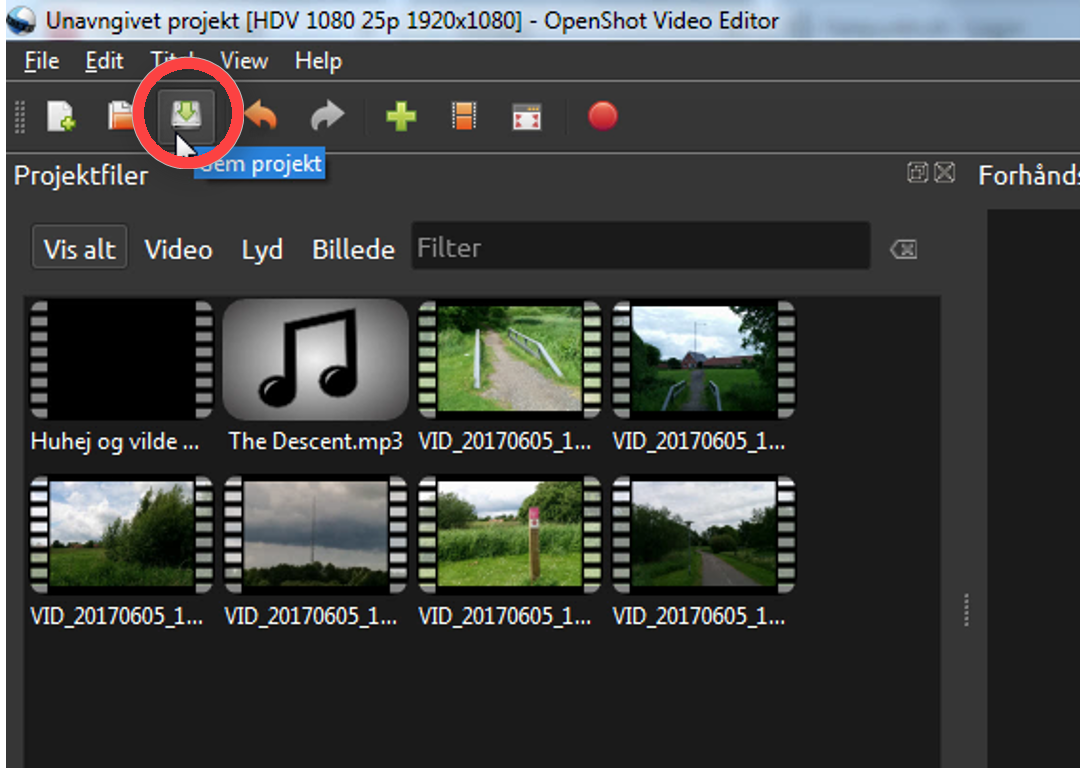This screenshot has height=768, width=1080.
Task: Export video with the red circle button
Action: point(603,116)
